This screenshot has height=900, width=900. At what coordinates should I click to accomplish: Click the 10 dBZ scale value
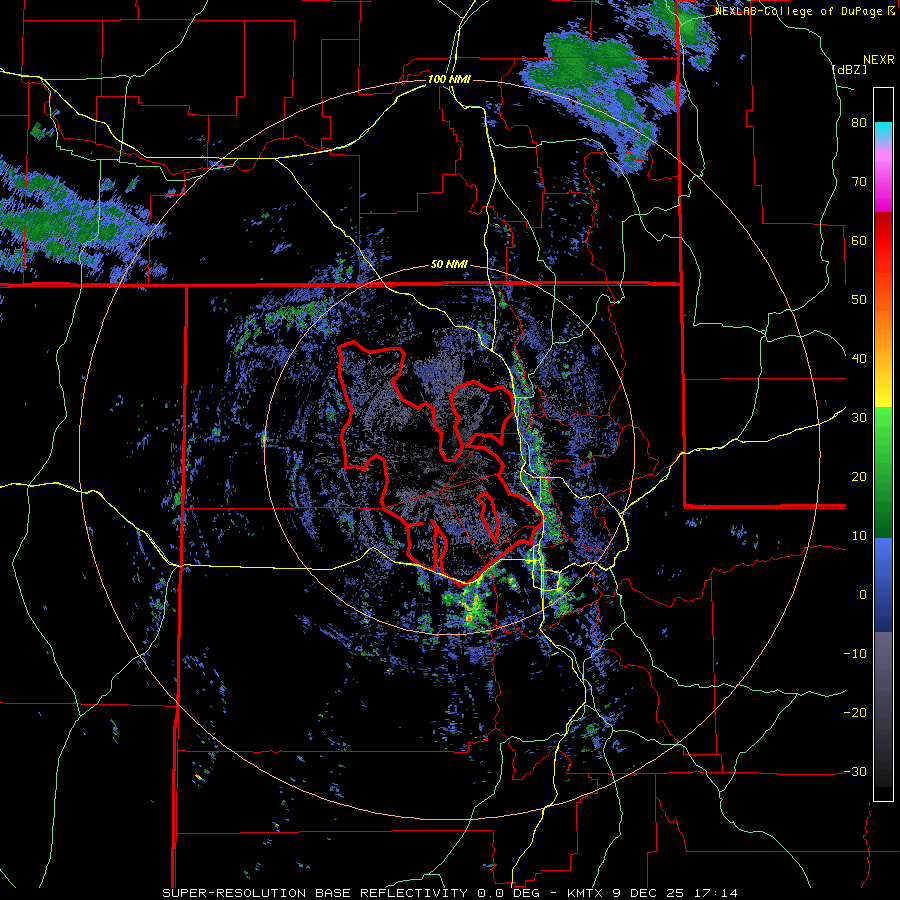click(x=859, y=536)
